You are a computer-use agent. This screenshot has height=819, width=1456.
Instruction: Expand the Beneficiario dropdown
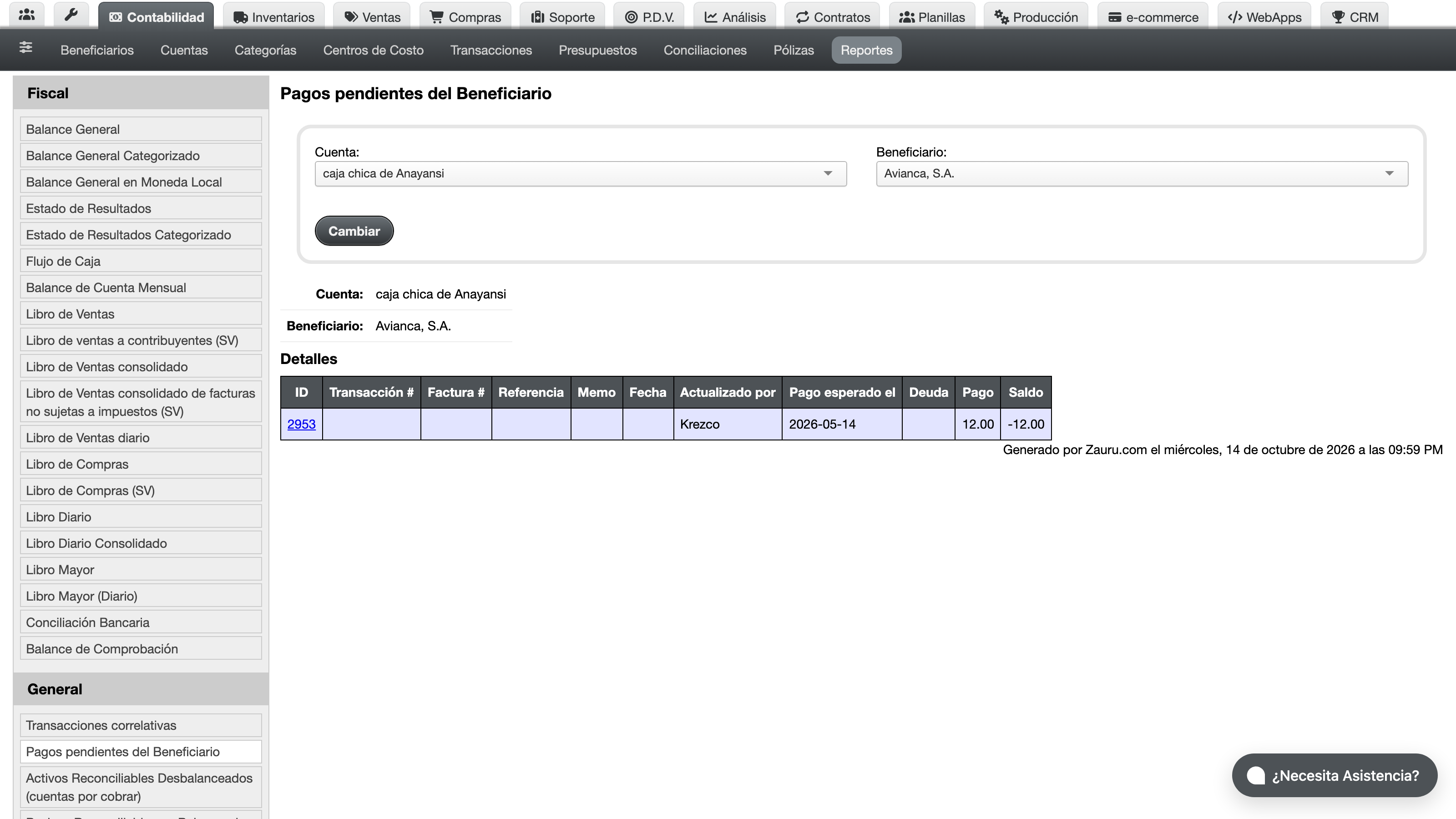[1142, 173]
